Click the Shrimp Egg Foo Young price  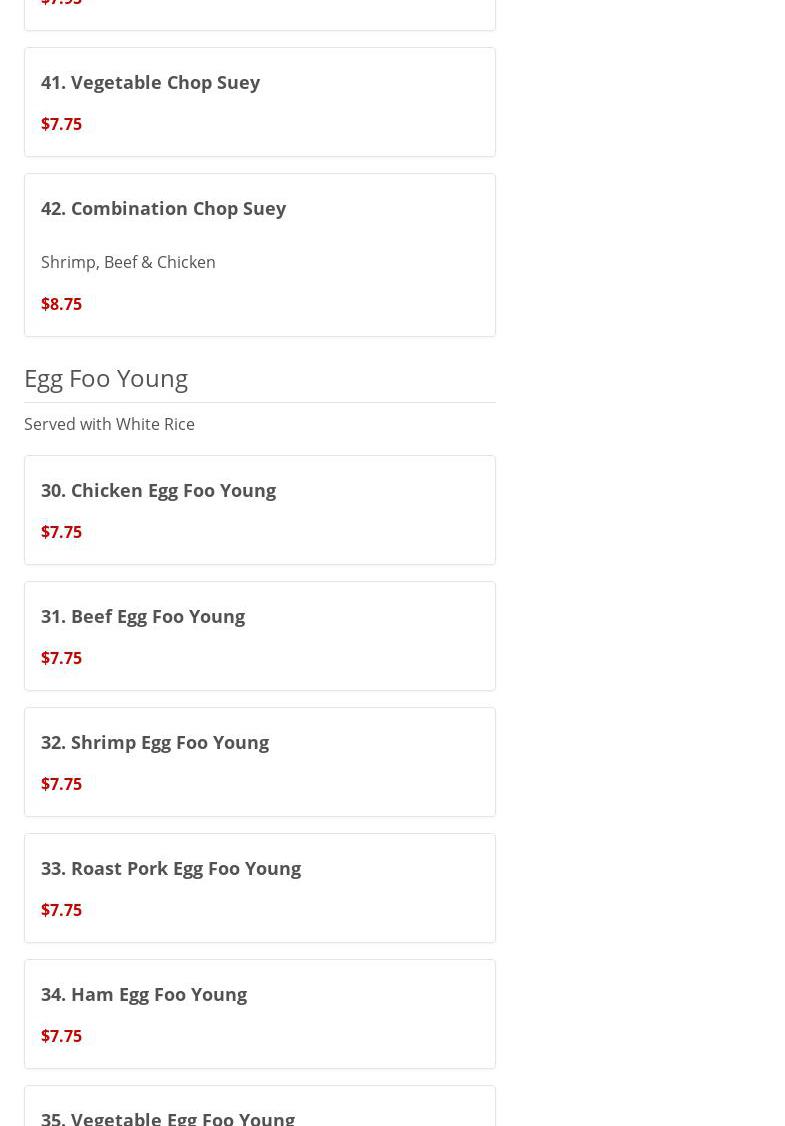pos(61,784)
